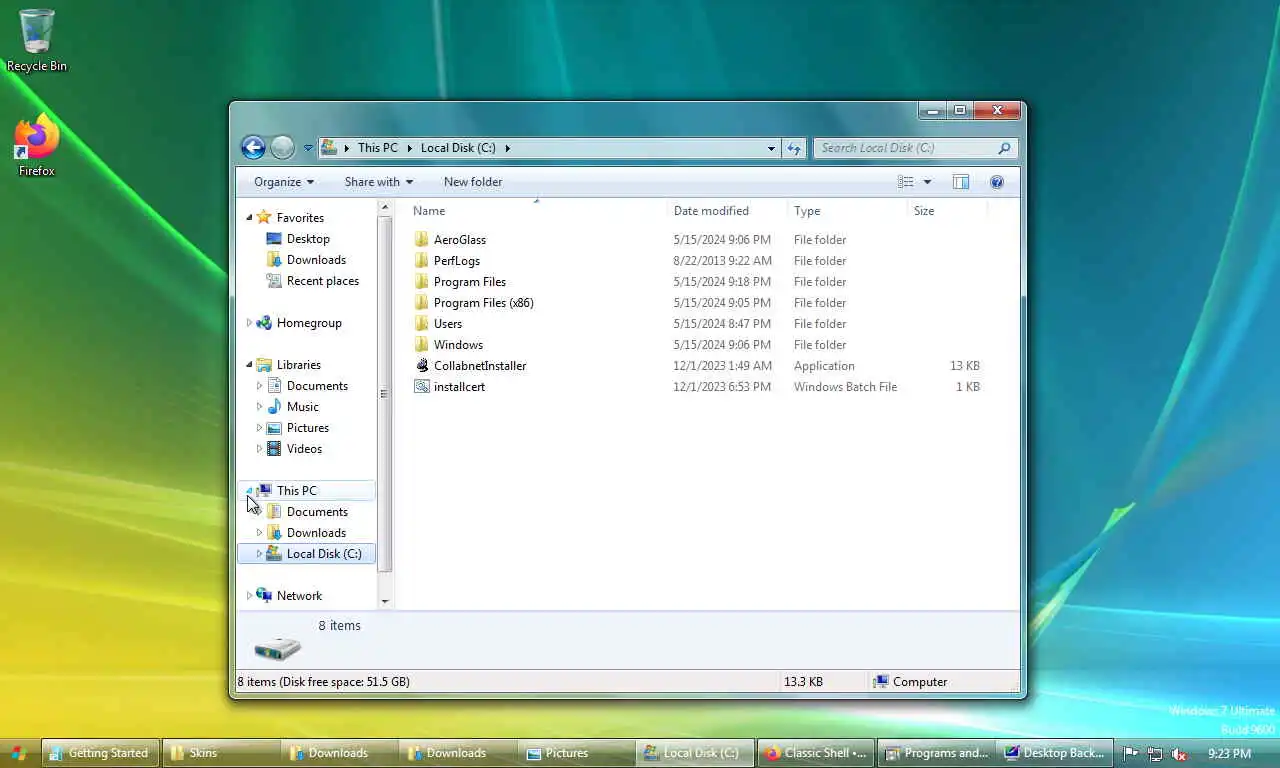Select the PerfLogs folder icon
This screenshot has width=1280, height=768.
pos(422,261)
